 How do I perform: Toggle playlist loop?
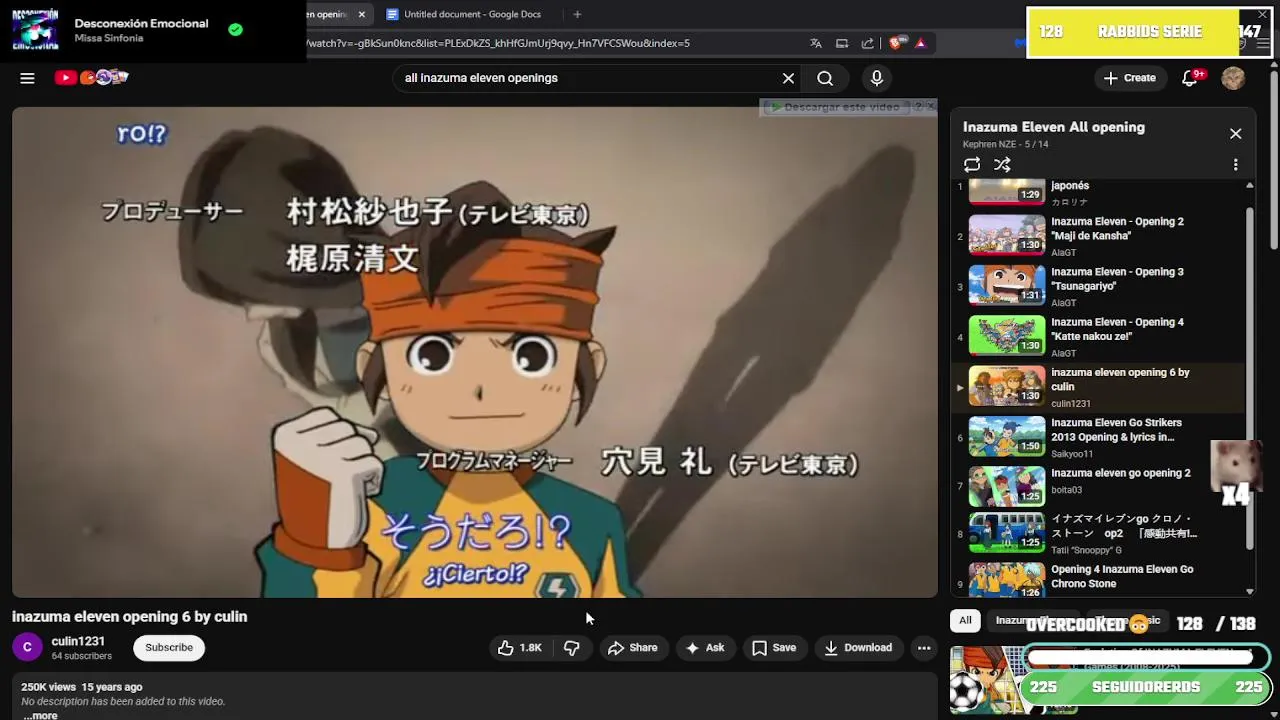pyautogui.click(x=972, y=165)
